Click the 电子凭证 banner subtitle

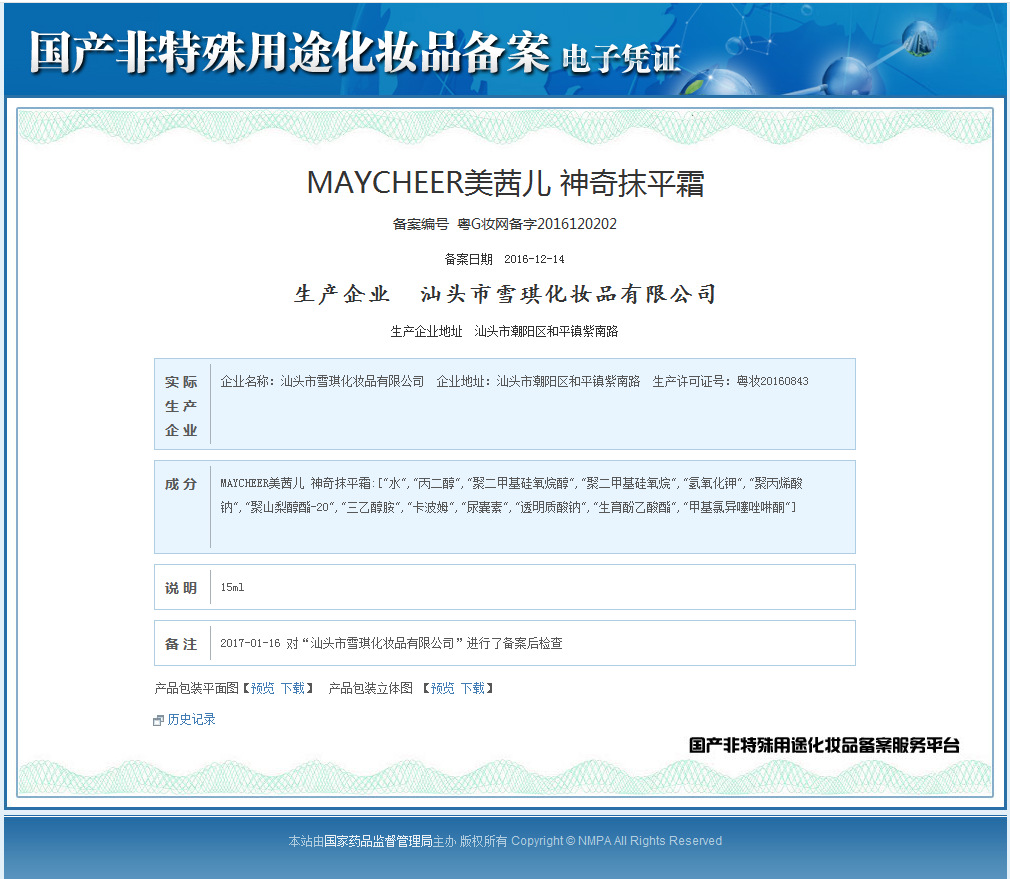point(621,59)
